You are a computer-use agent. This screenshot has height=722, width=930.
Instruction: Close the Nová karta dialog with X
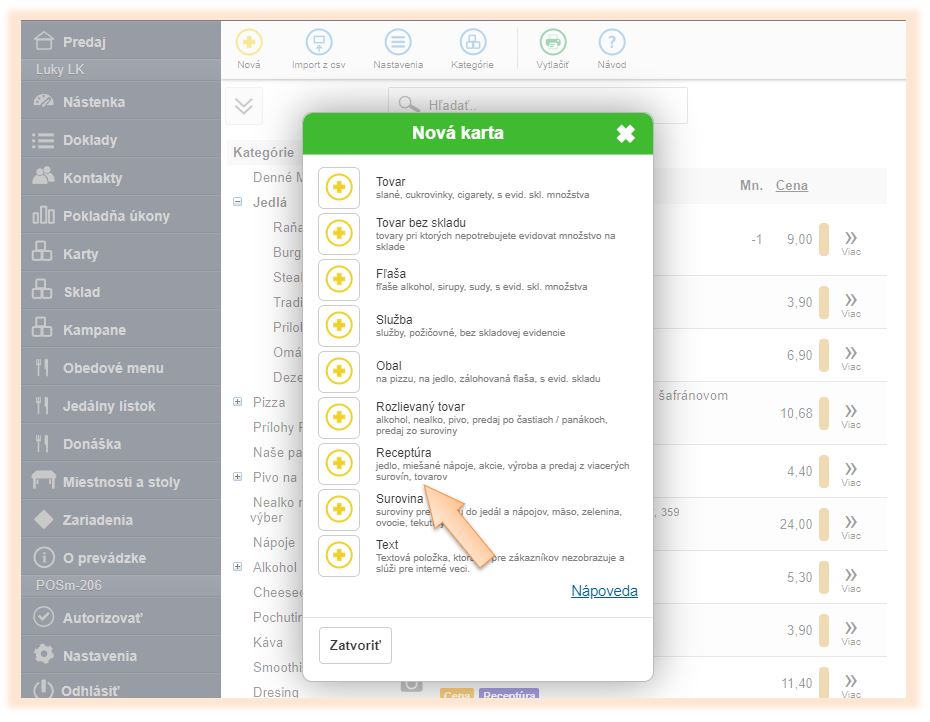coord(626,134)
